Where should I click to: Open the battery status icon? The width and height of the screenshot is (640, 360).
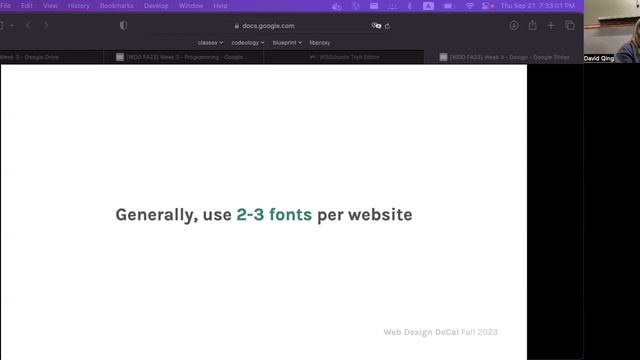(449, 6)
